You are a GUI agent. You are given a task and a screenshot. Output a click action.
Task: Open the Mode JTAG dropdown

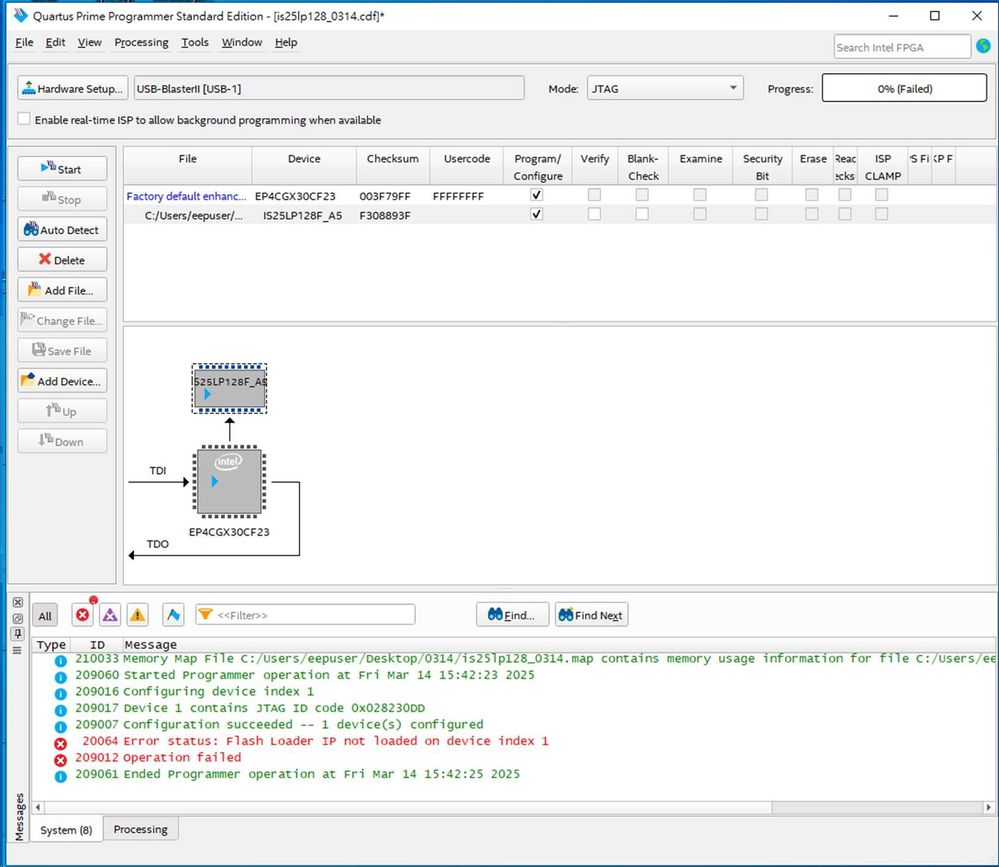point(664,88)
